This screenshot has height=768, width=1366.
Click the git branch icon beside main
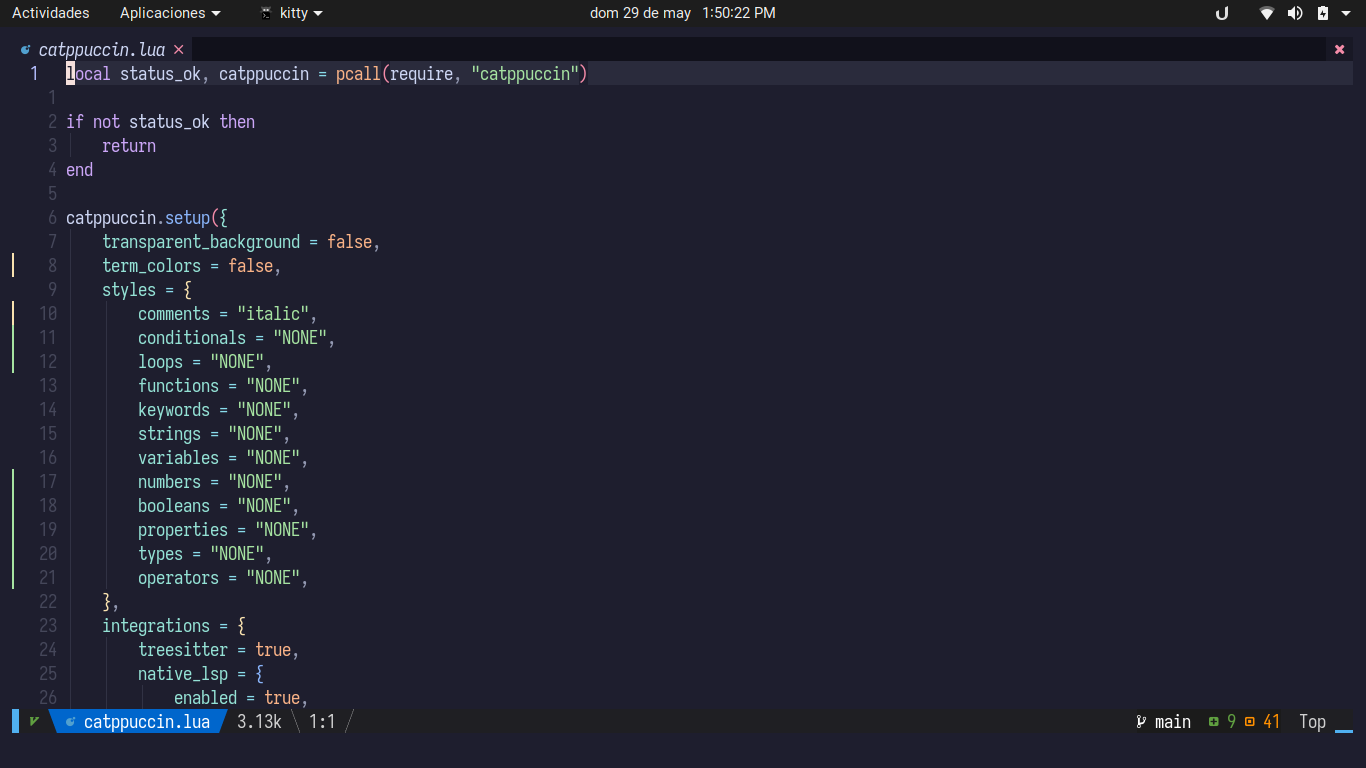(1141, 721)
